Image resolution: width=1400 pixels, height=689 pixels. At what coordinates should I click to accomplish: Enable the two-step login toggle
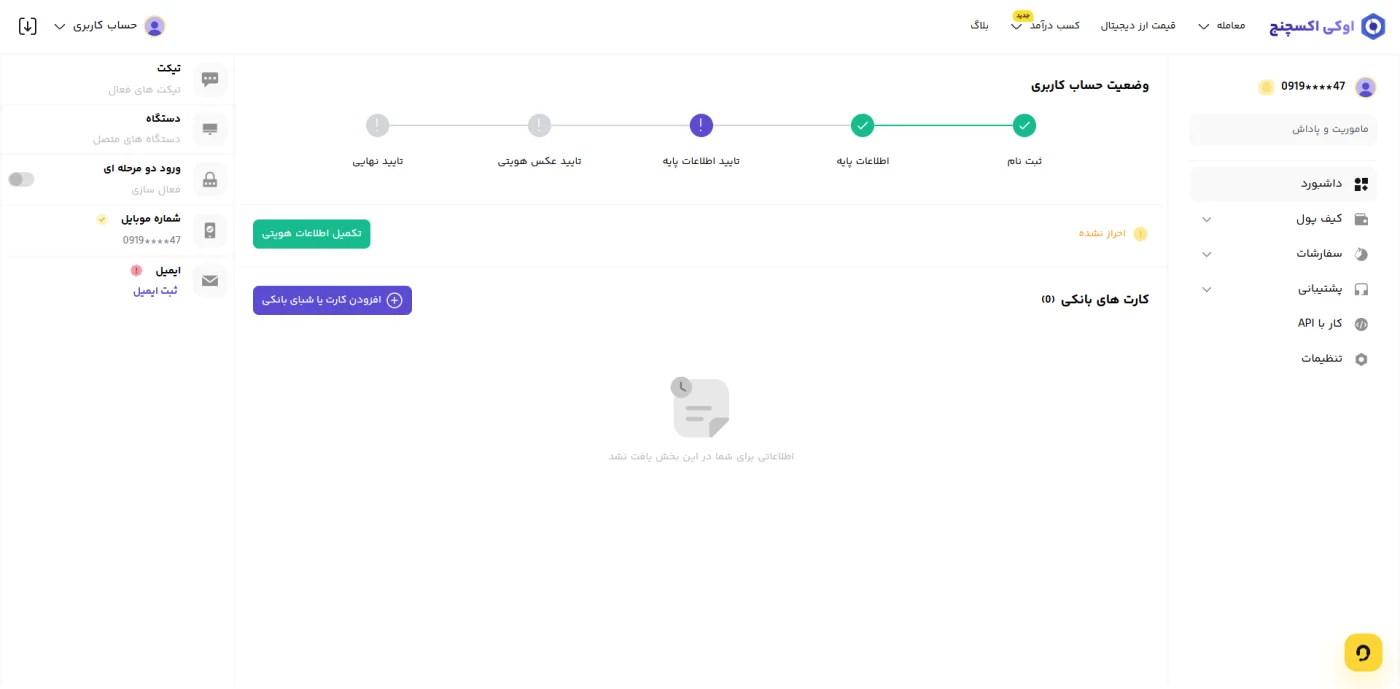click(21, 179)
